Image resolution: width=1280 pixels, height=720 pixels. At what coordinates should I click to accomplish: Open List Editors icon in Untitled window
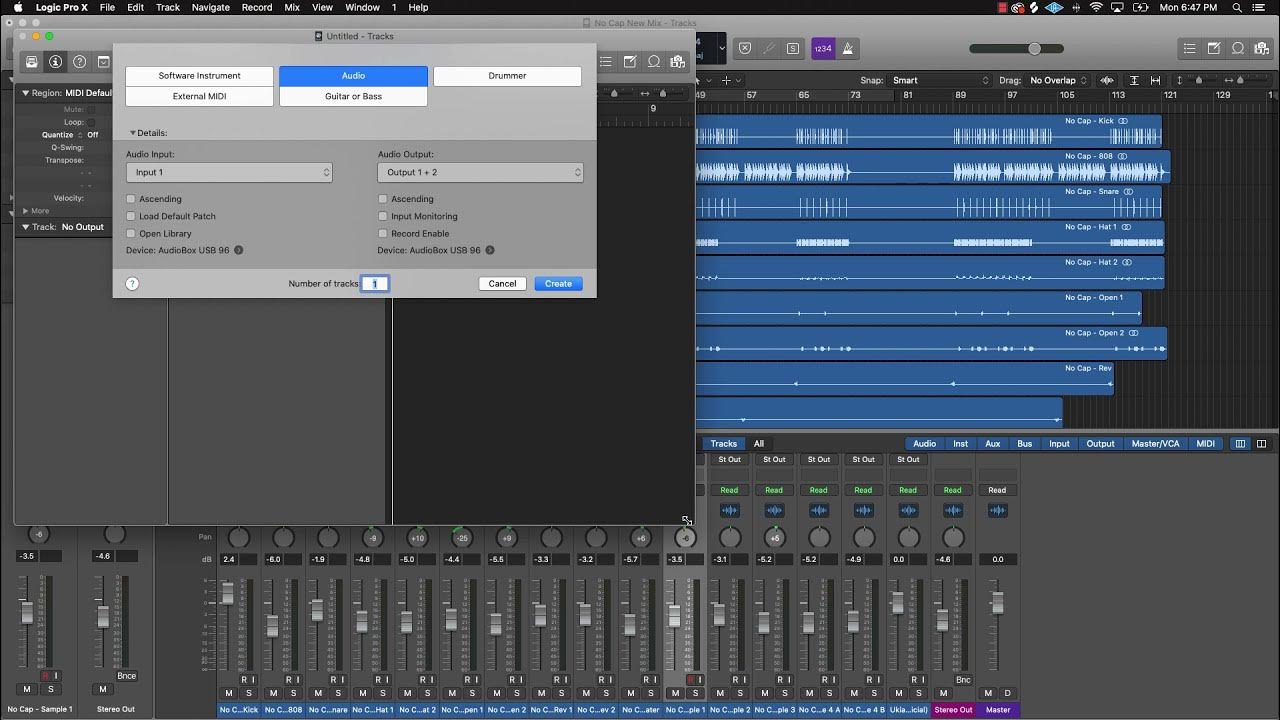(605, 61)
